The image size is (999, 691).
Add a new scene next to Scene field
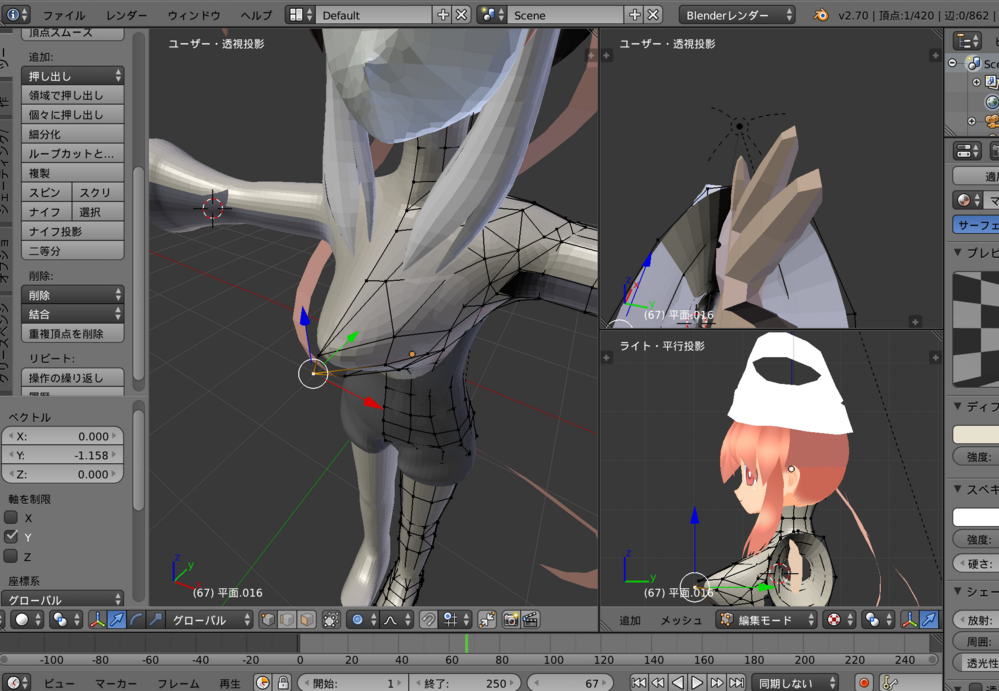click(x=635, y=15)
